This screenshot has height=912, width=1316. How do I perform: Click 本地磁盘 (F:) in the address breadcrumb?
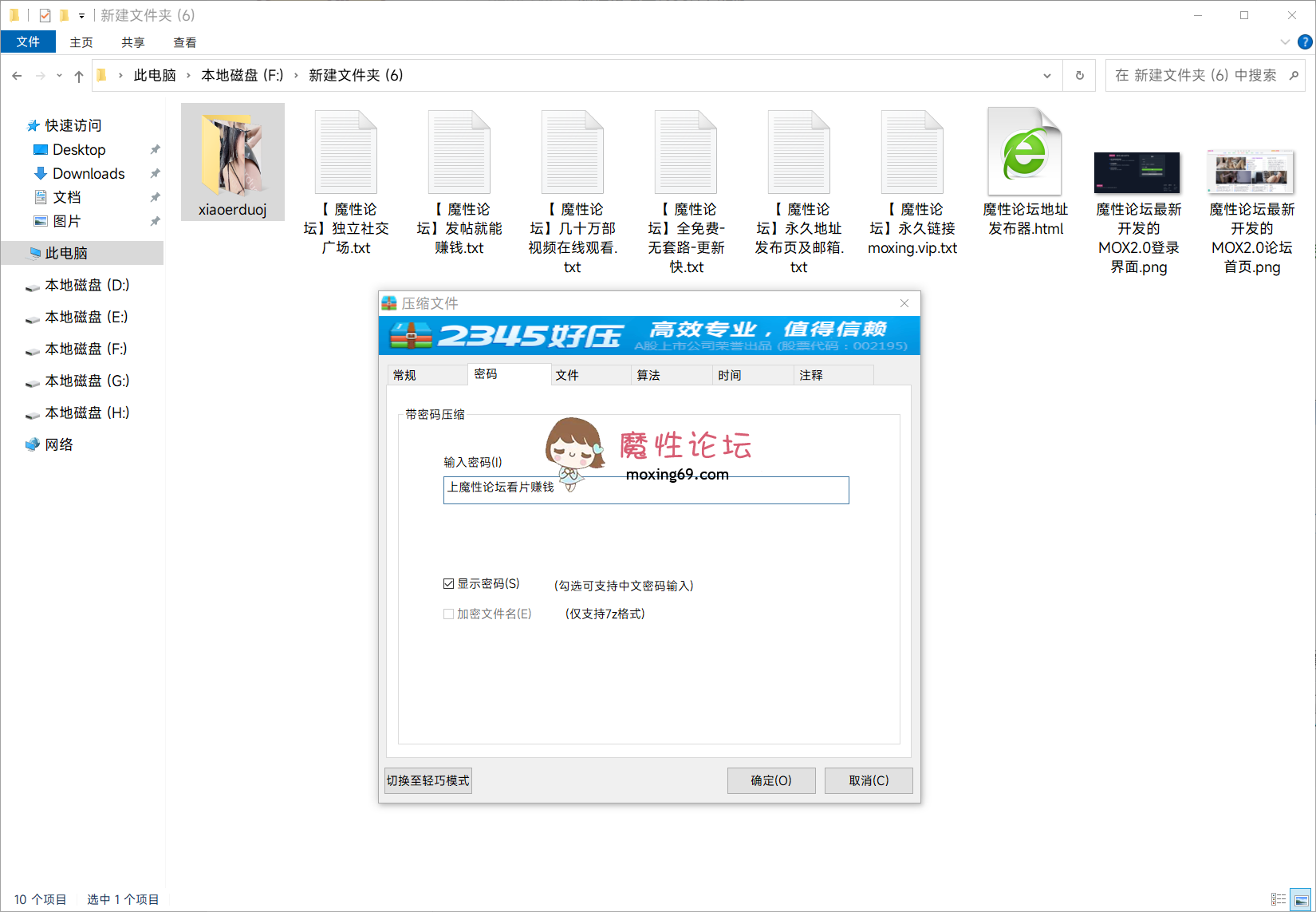[x=242, y=75]
